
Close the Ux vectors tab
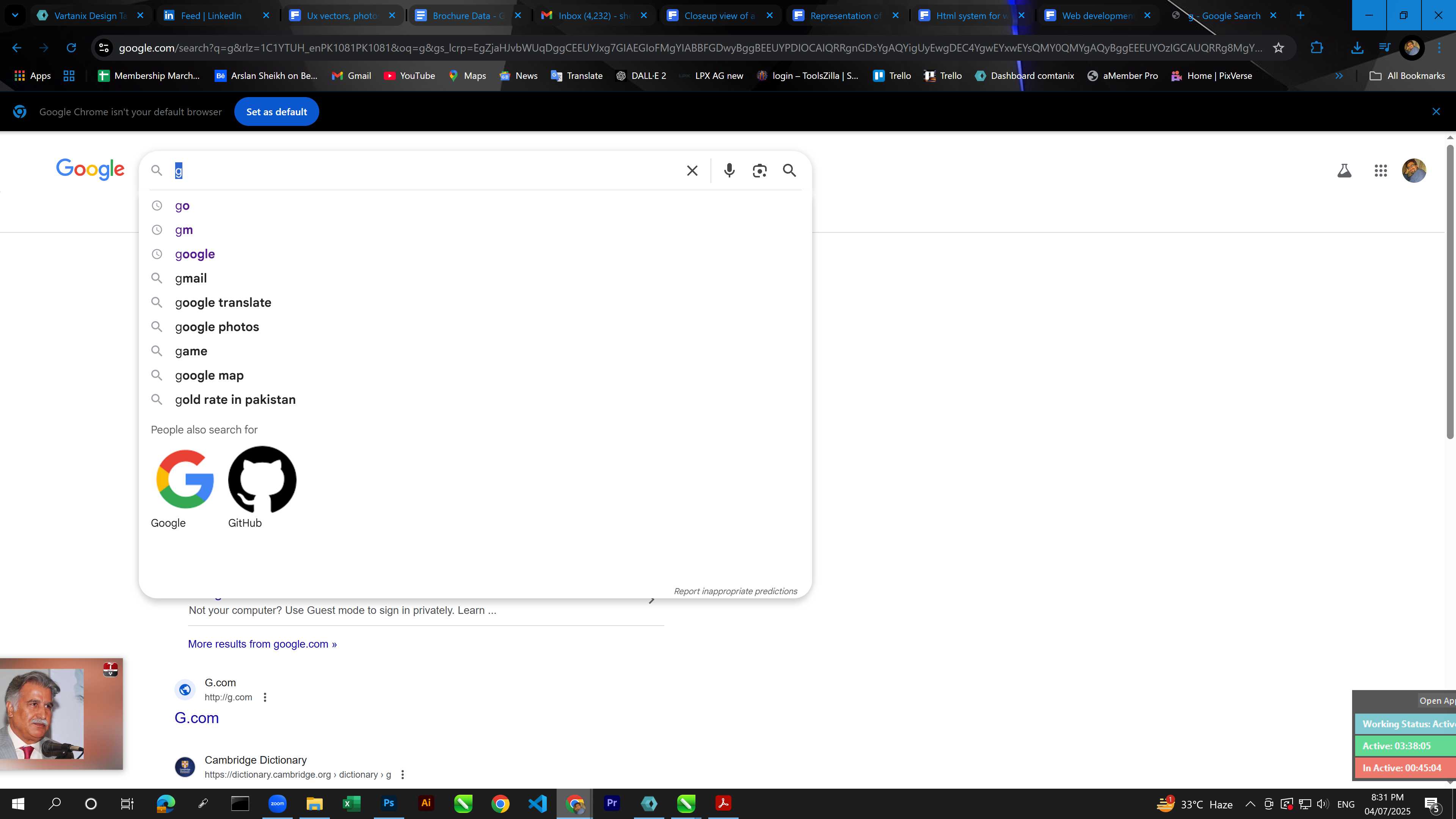coord(392,16)
